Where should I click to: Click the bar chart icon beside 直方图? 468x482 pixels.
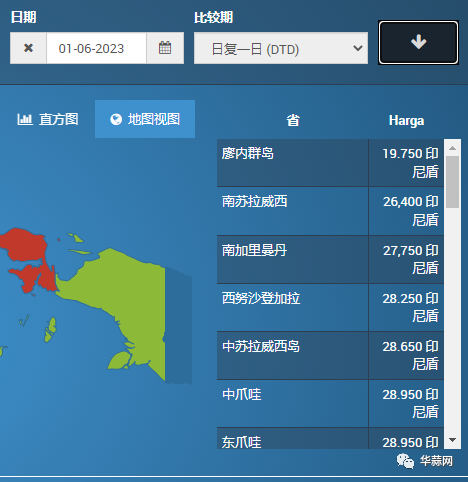pos(25,119)
